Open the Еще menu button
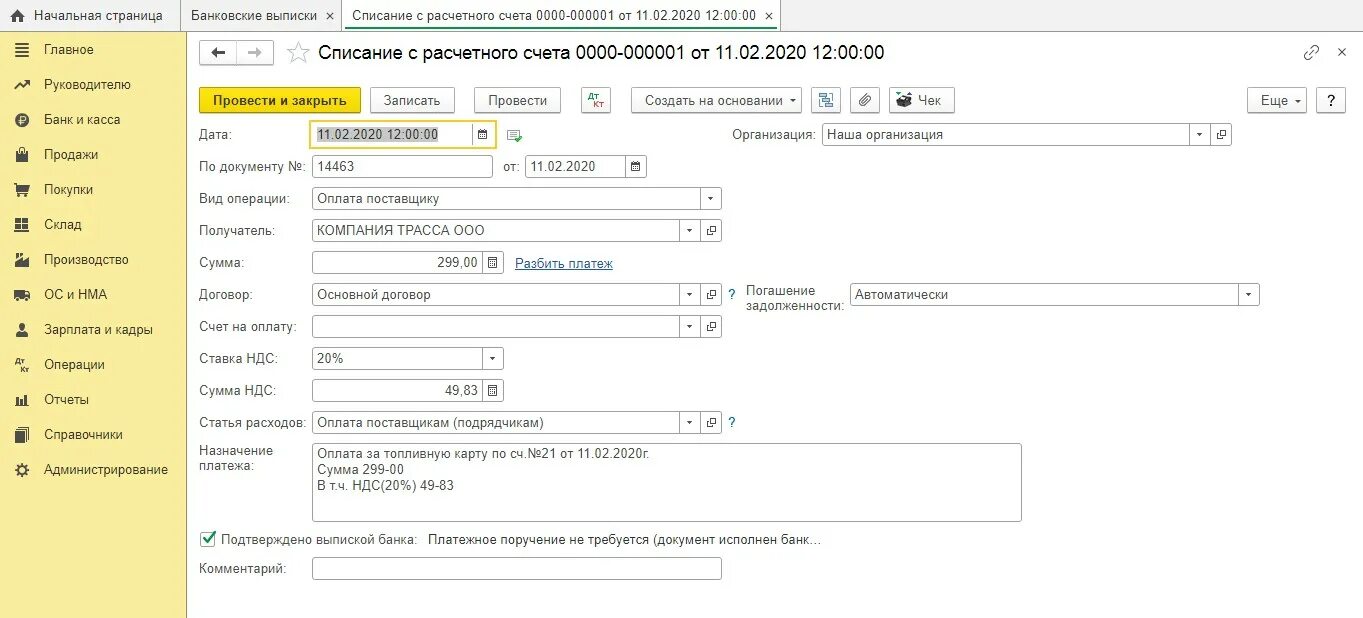 pyautogui.click(x=1277, y=100)
